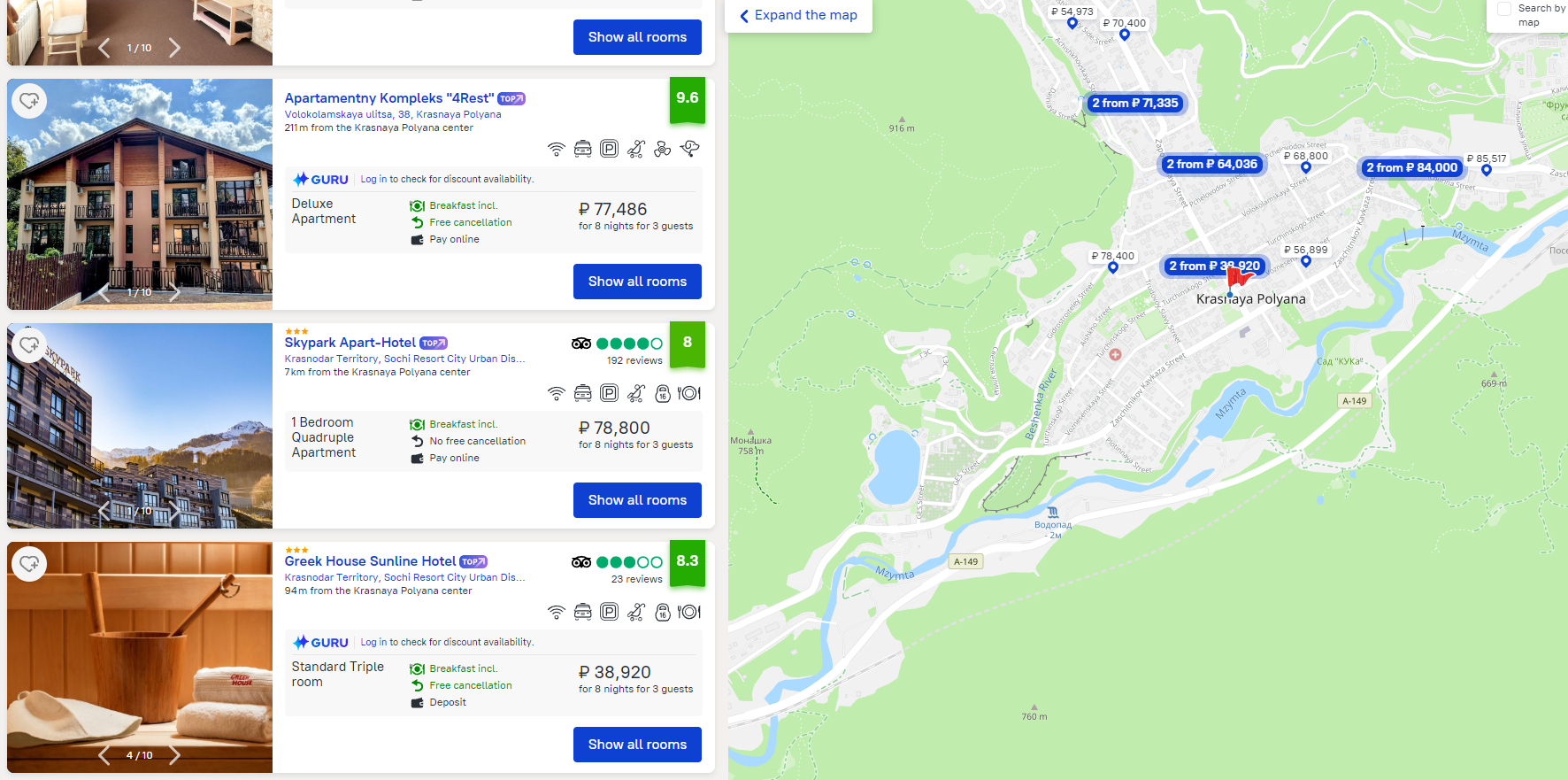The image size is (1568, 780).
Task: Select the ₽ 78,400 map price marker
Action: pos(1113,261)
